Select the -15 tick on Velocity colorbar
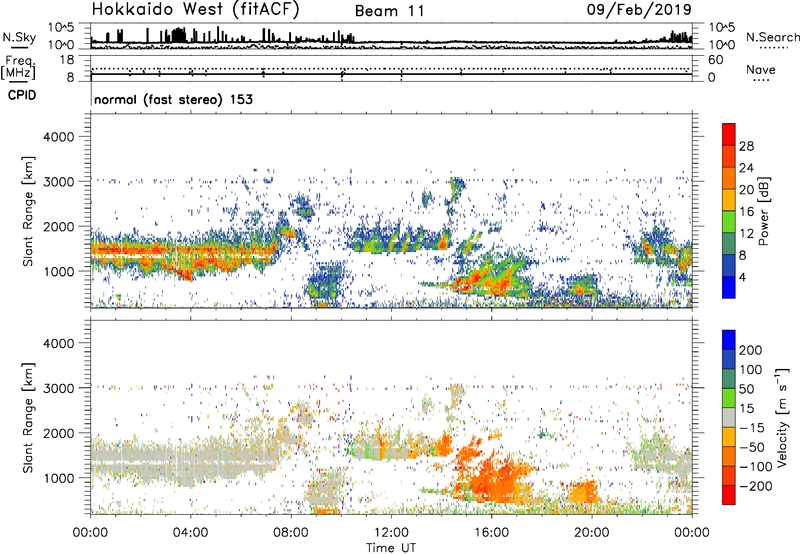 (x=752, y=428)
